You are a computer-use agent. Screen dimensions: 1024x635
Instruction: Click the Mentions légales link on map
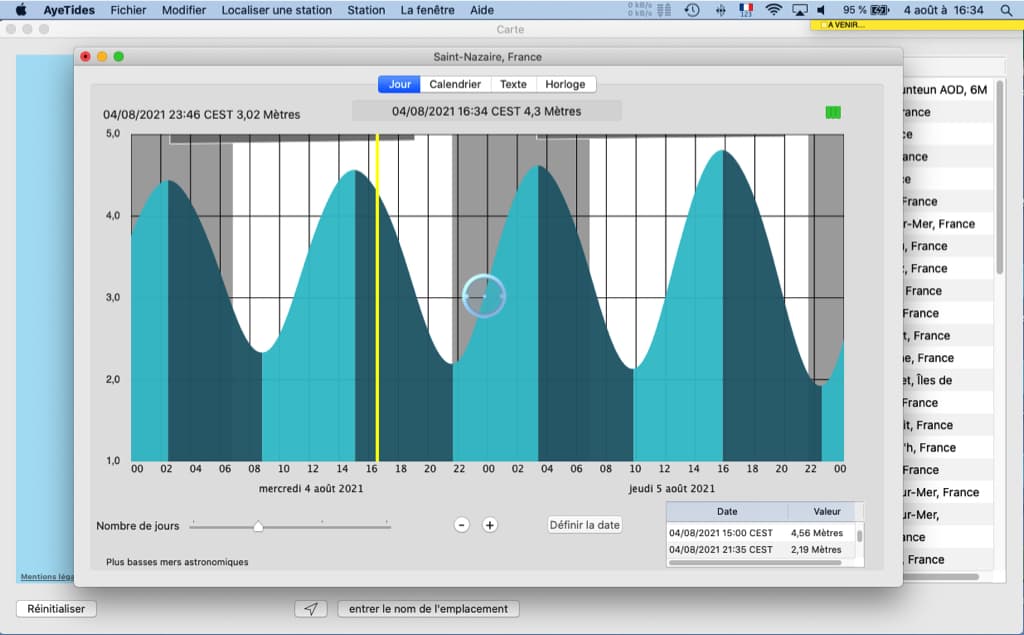[x=47, y=577]
